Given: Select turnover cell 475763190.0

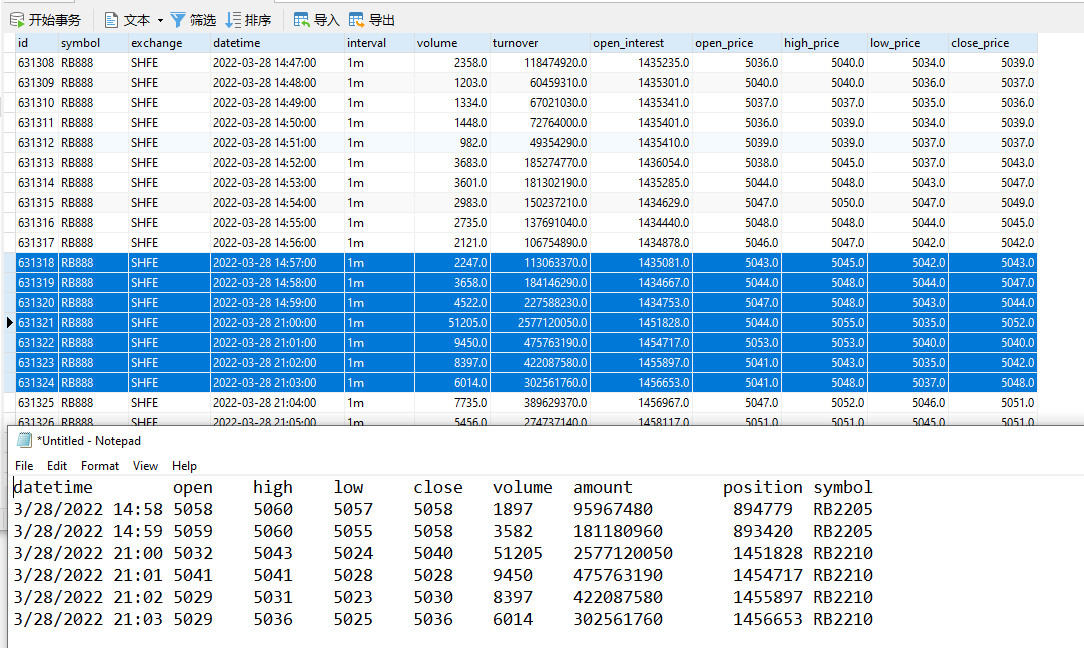Looking at the screenshot, I should pos(540,344).
